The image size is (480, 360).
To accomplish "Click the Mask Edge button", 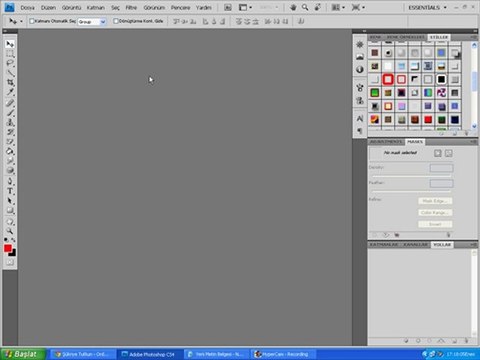I will click(x=435, y=201).
